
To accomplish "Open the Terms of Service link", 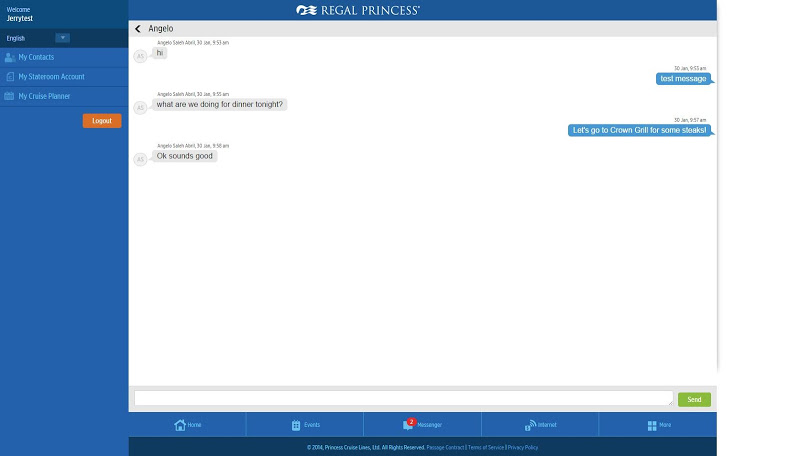I will pos(486,447).
